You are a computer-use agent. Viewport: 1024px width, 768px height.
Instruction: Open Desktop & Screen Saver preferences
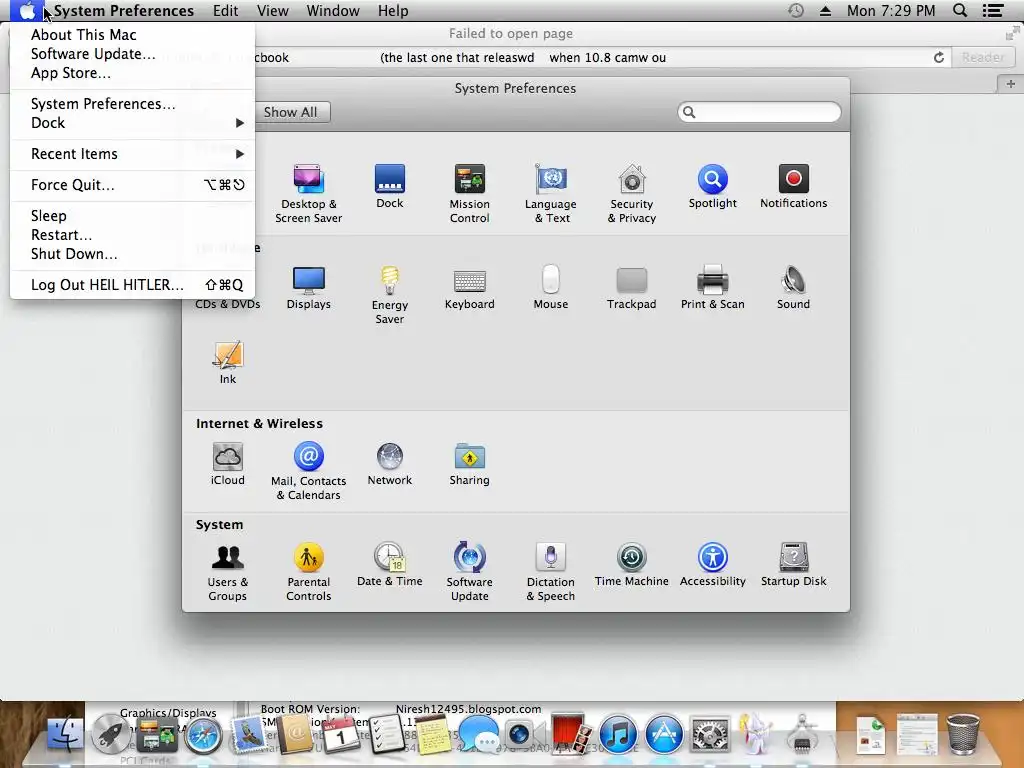[308, 193]
